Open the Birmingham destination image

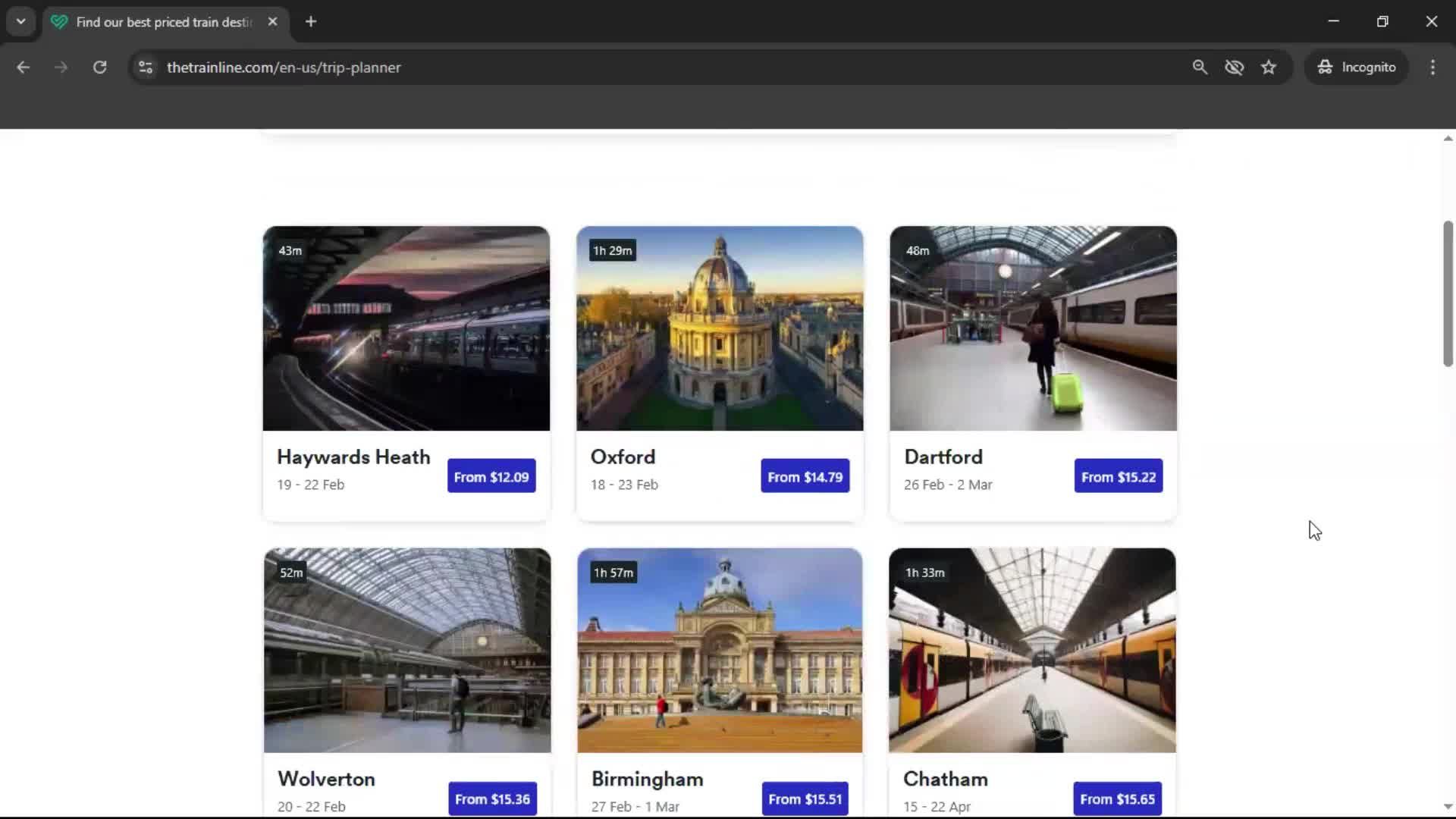pos(720,651)
